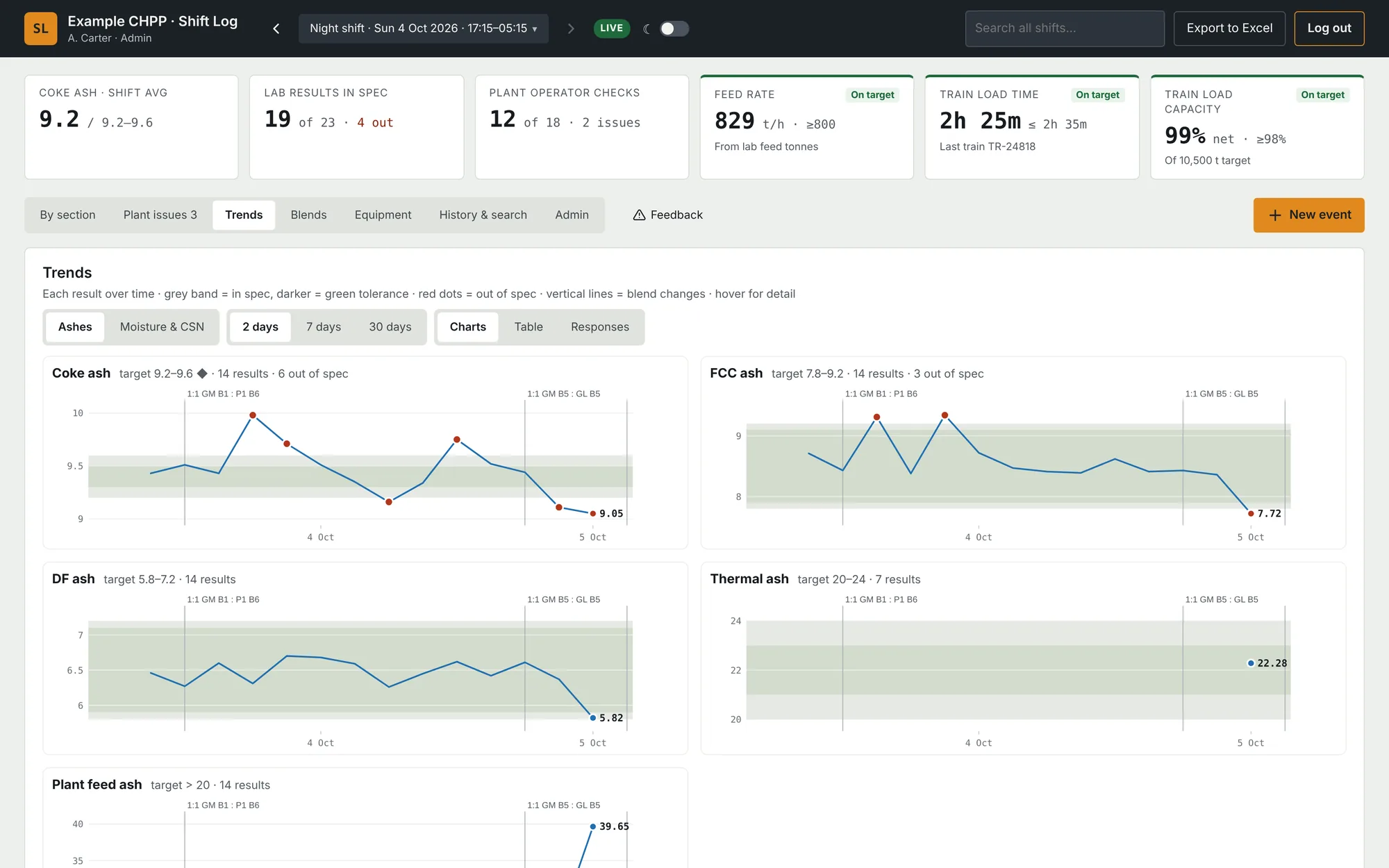Image resolution: width=1389 pixels, height=868 pixels.
Task: Choose the 2 days range
Action: 260,327
